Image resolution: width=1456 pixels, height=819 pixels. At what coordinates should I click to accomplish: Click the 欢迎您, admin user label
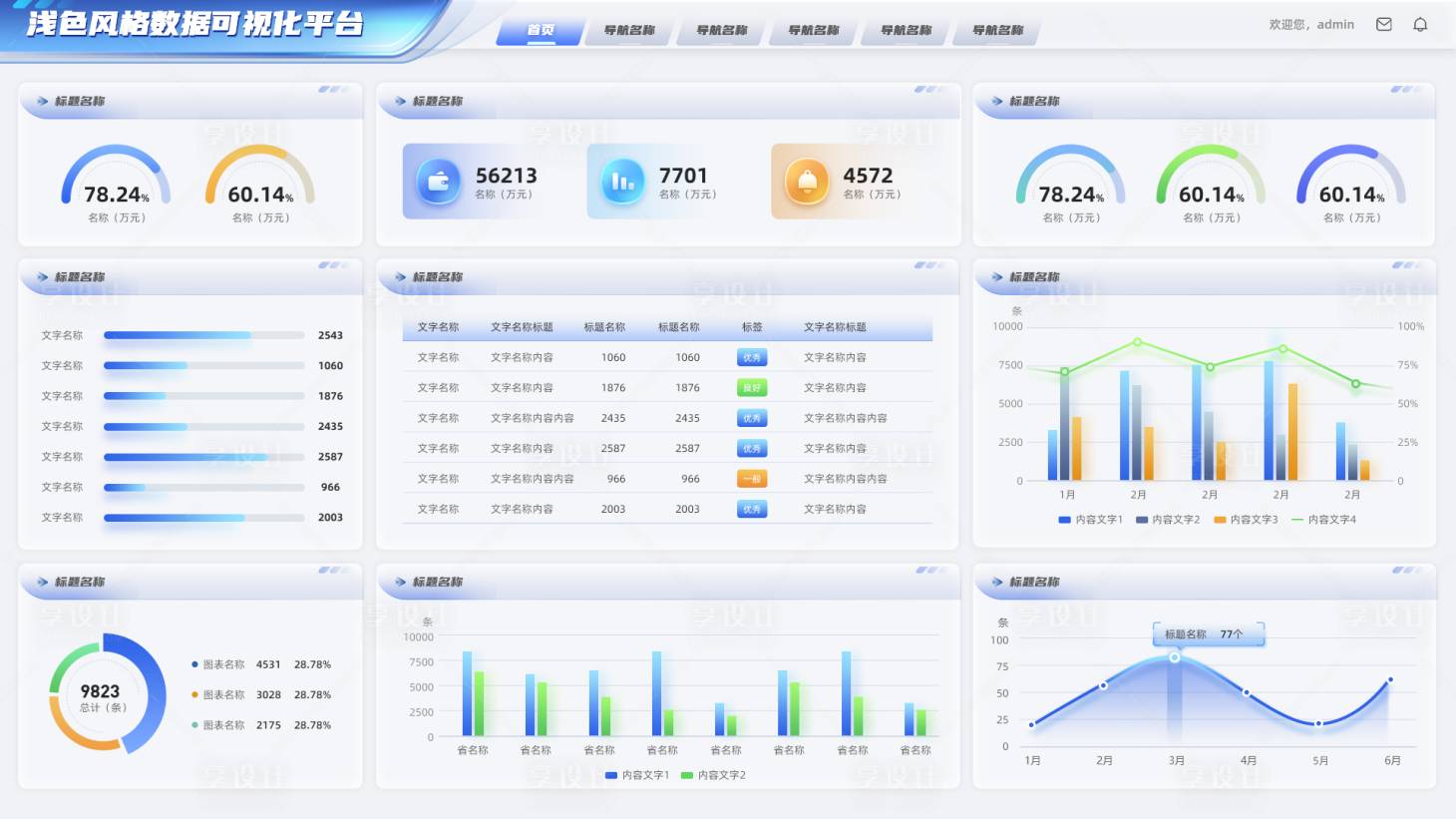pyautogui.click(x=1311, y=24)
